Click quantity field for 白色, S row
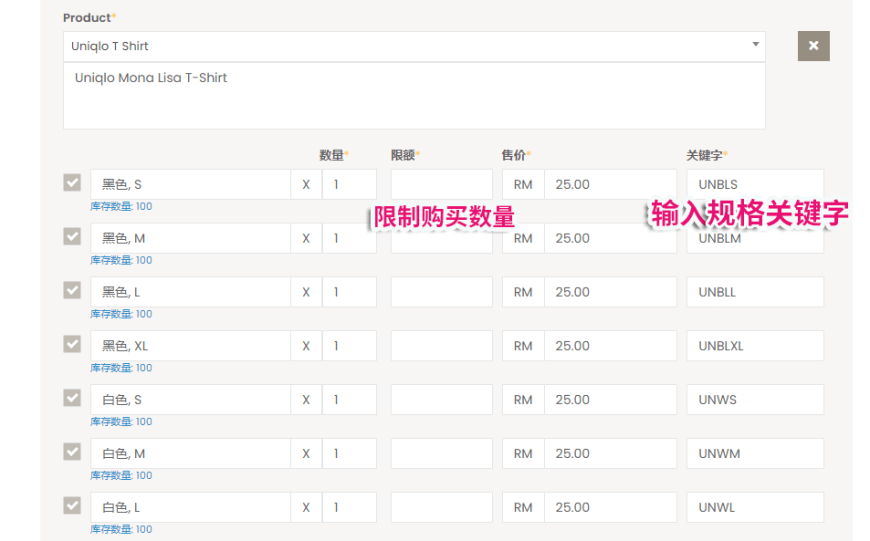This screenshot has height=541, width=870. [x=349, y=400]
